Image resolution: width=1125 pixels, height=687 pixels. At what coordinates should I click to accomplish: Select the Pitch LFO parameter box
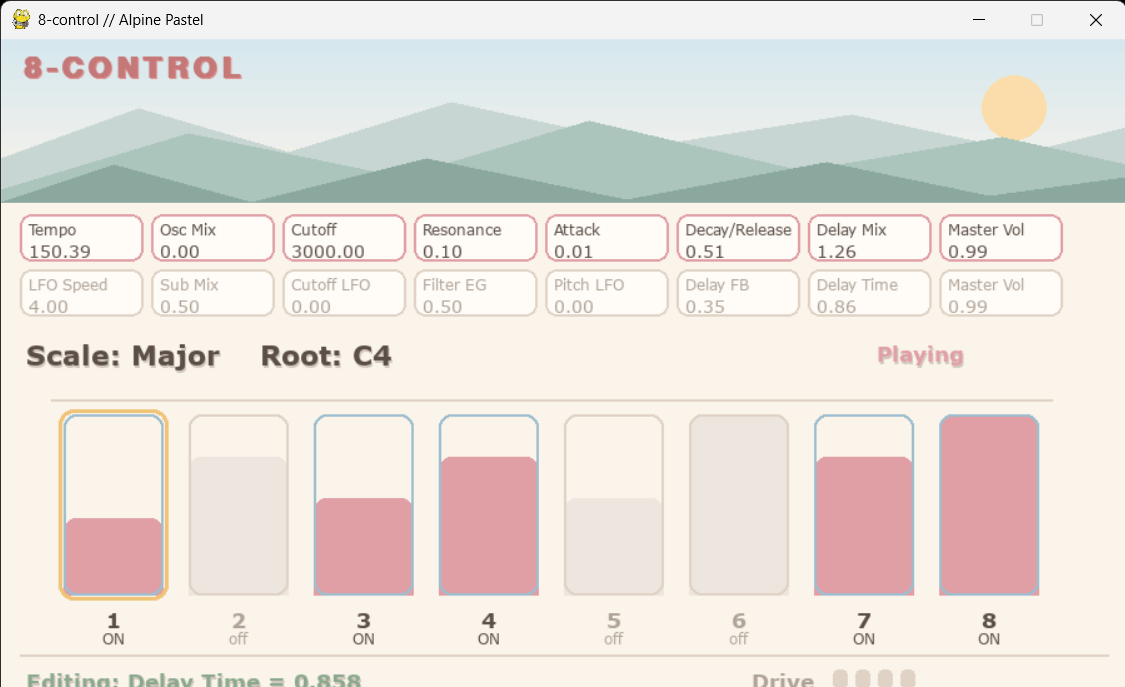pos(606,293)
